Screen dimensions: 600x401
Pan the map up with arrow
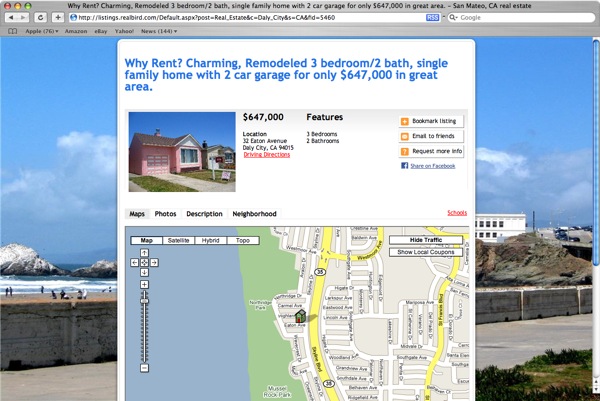(144, 253)
